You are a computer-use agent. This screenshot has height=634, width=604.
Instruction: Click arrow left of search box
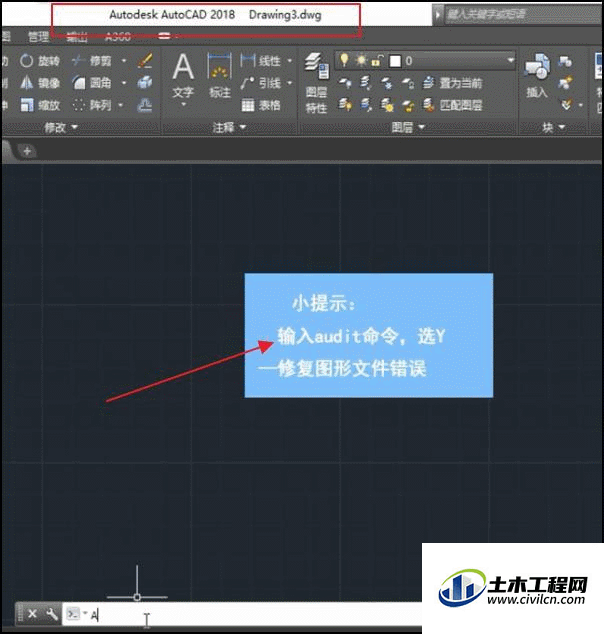click(x=437, y=15)
